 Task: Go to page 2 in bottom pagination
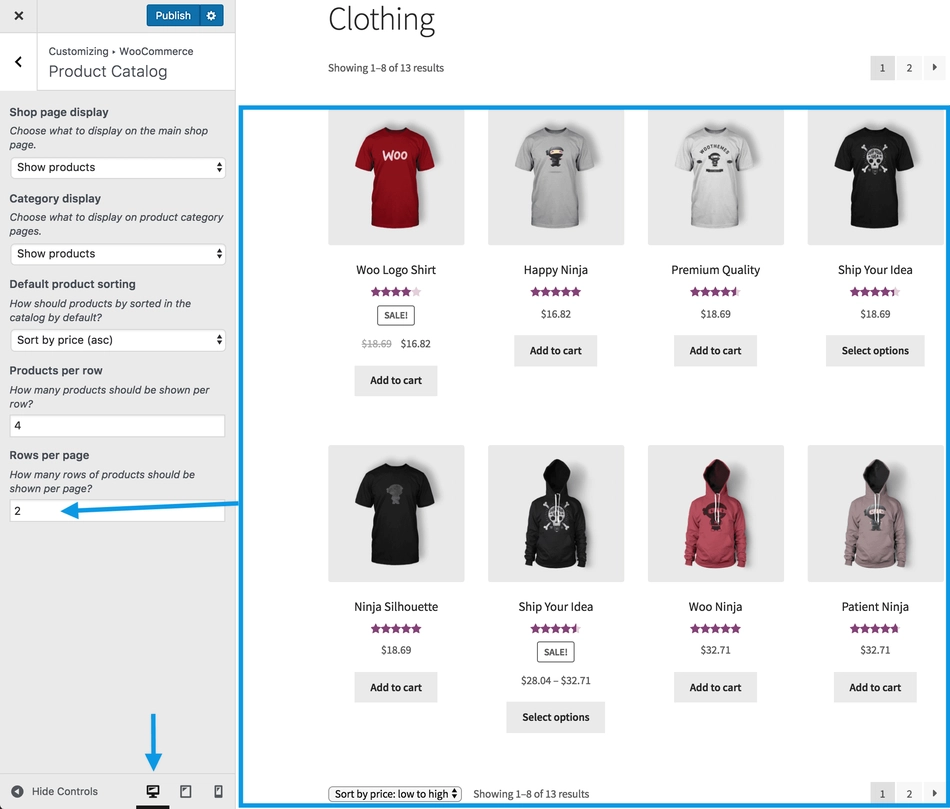coord(909,794)
